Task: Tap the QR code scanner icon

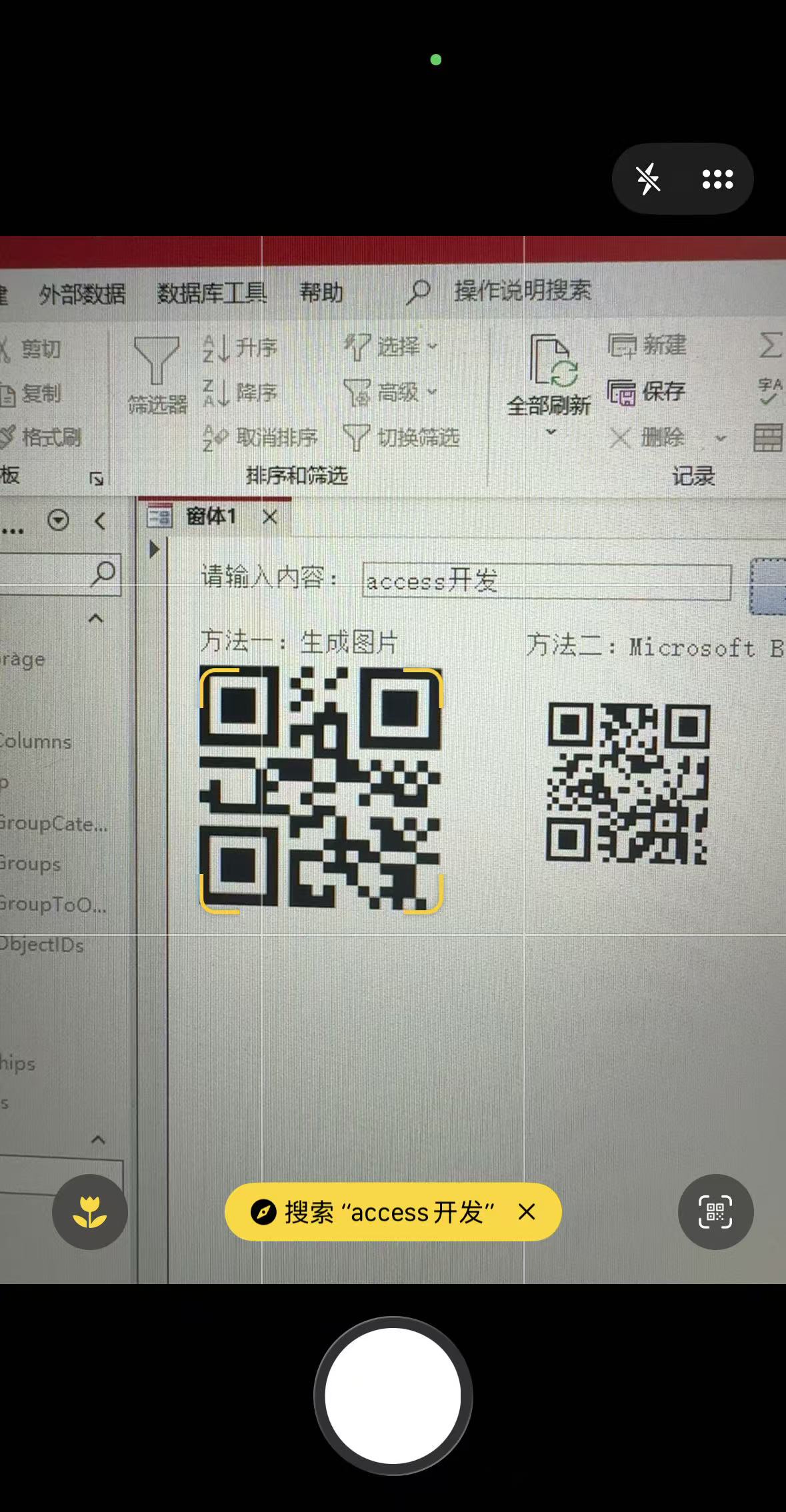Action: point(715,1212)
